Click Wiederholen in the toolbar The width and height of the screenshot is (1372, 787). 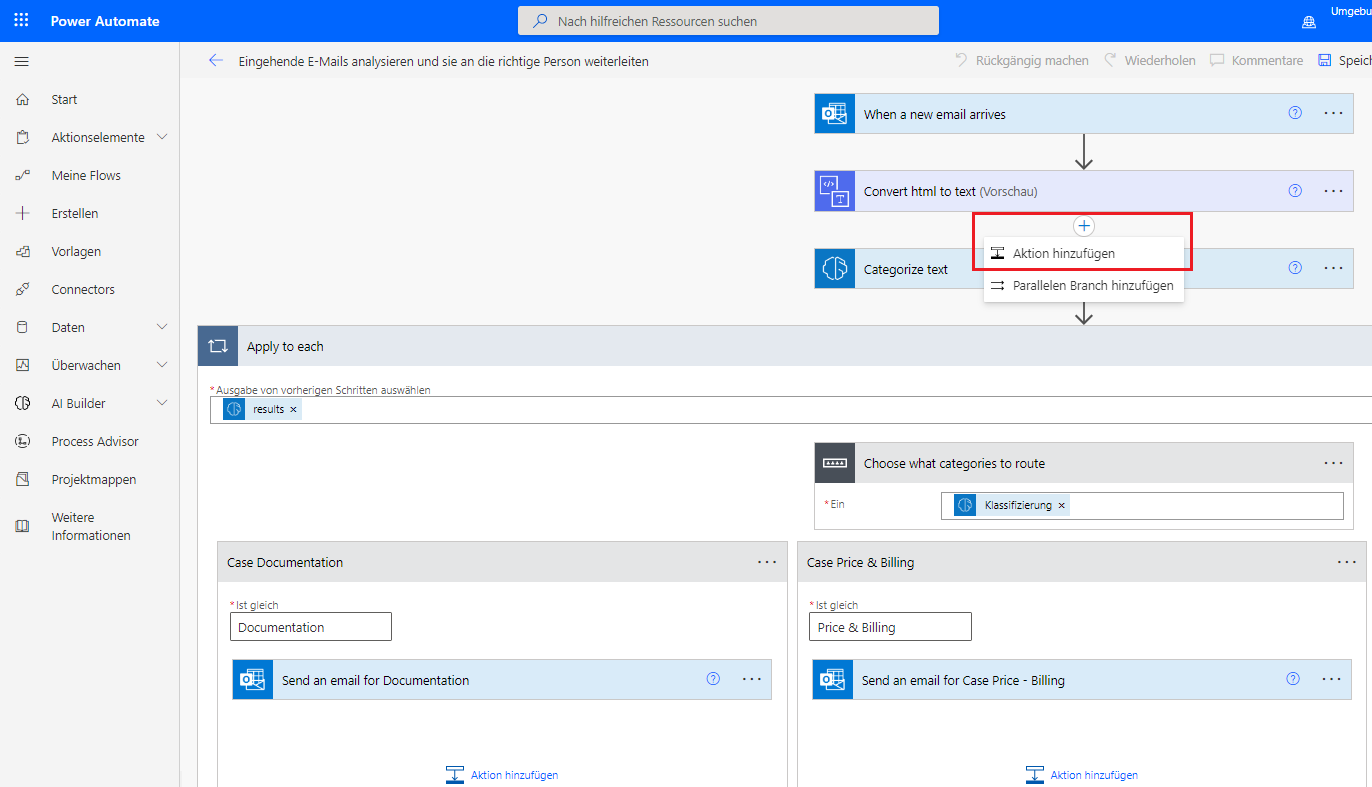click(1149, 60)
